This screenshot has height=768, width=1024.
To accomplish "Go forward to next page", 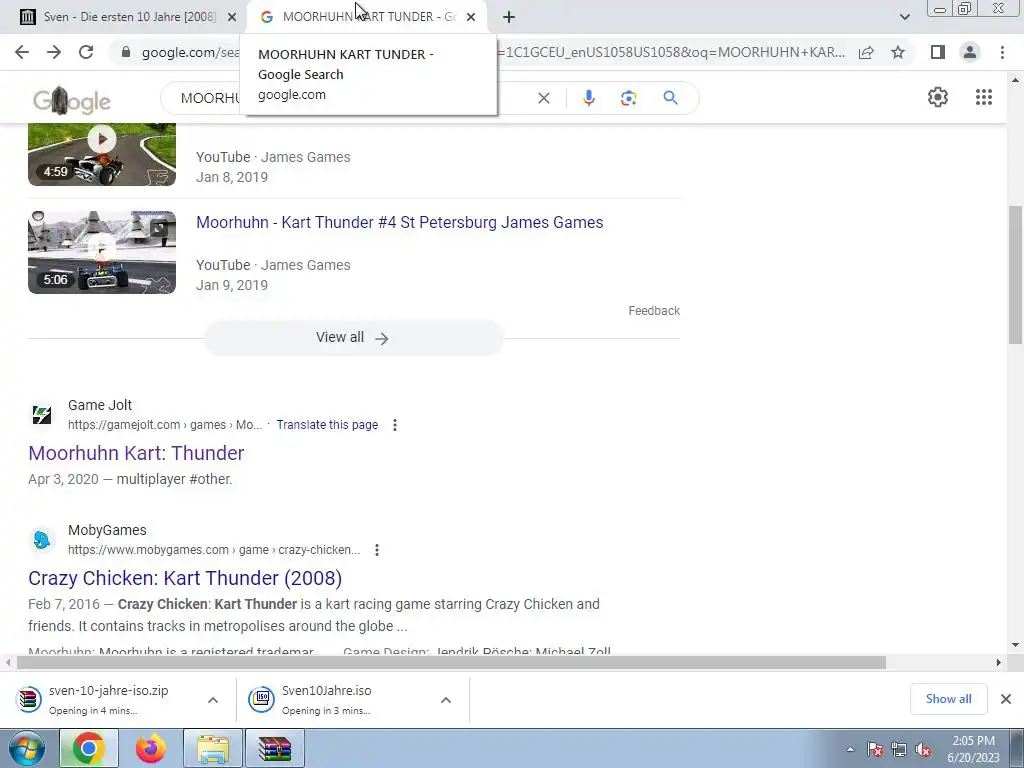I will click(x=54, y=52).
